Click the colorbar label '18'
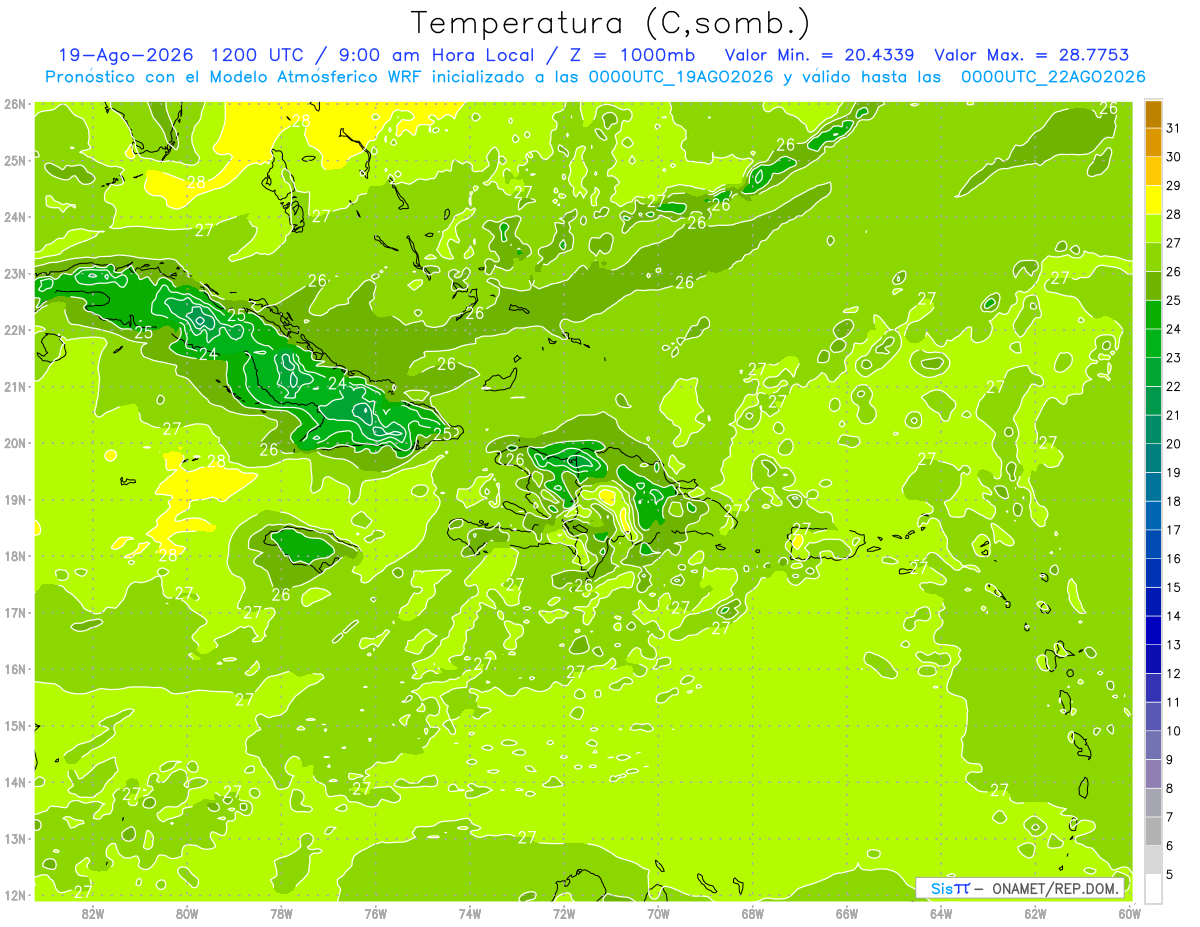Screen dimensions: 1200x927 pos(1174,501)
